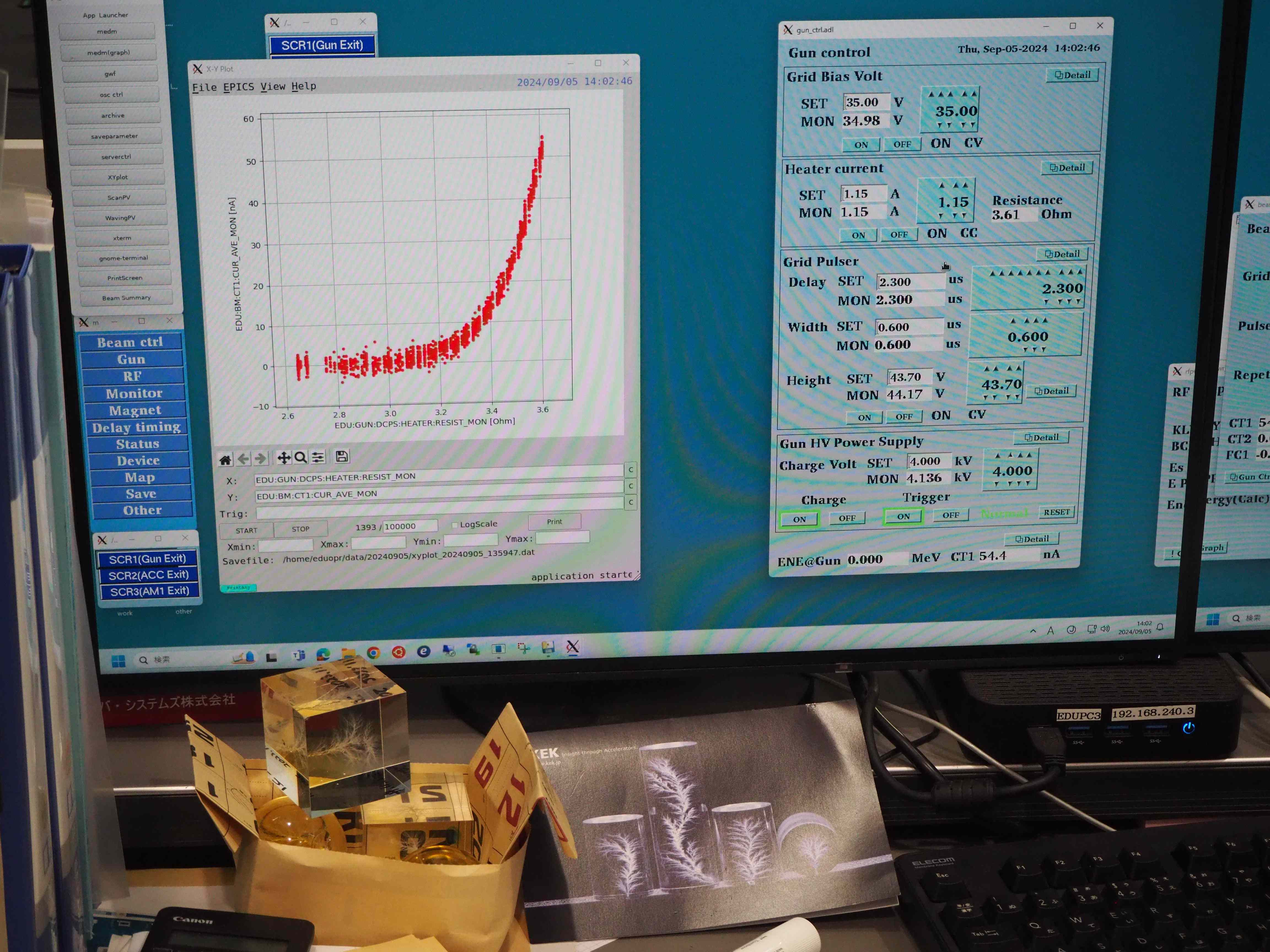The image size is (1270, 952).
Task: Turn Grid Bias Volt OFF
Action: pos(902,144)
